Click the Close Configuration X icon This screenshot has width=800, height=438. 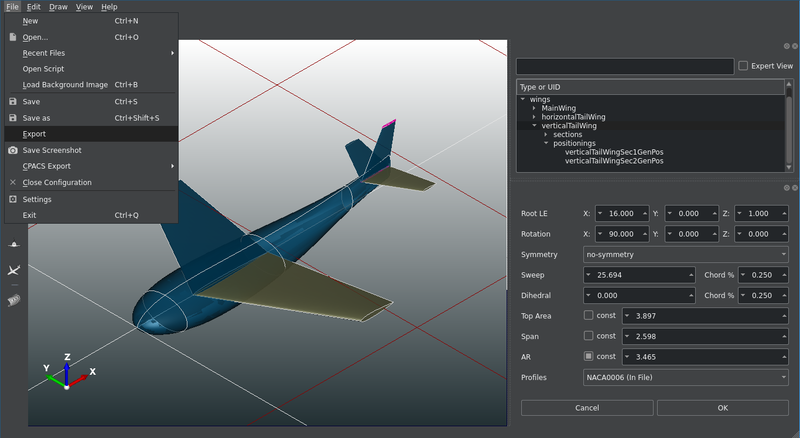12,183
